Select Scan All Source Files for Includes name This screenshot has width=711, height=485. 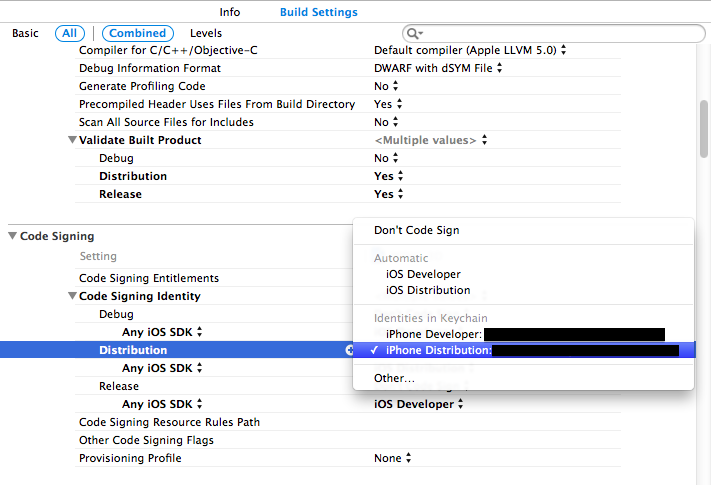click(x=166, y=122)
